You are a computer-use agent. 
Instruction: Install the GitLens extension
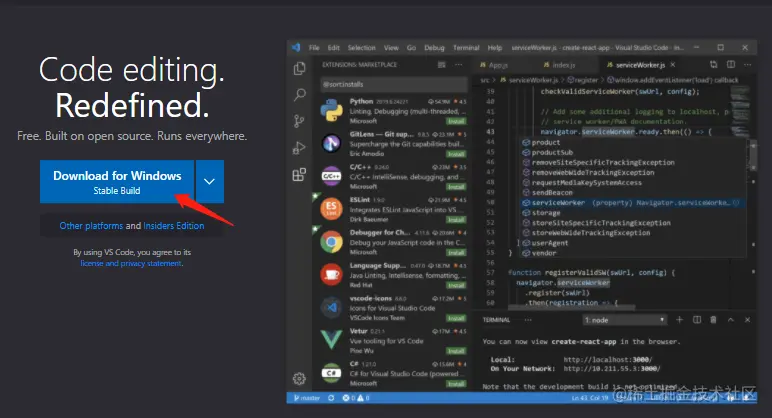456,154
